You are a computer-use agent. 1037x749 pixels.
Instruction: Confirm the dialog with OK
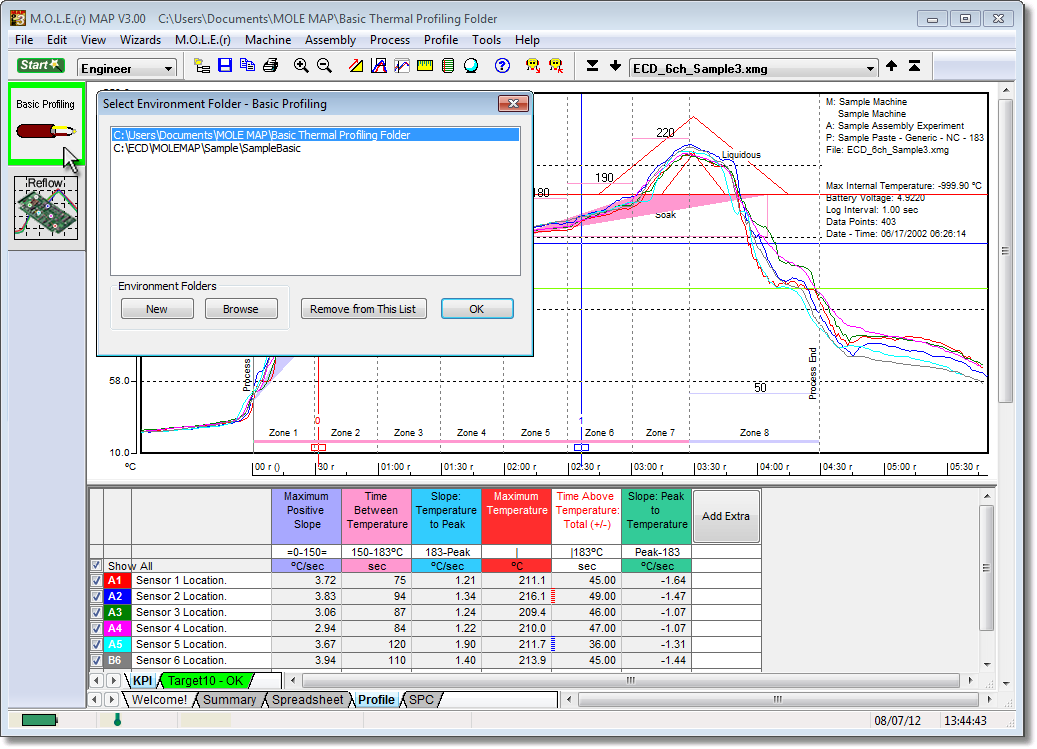point(477,309)
